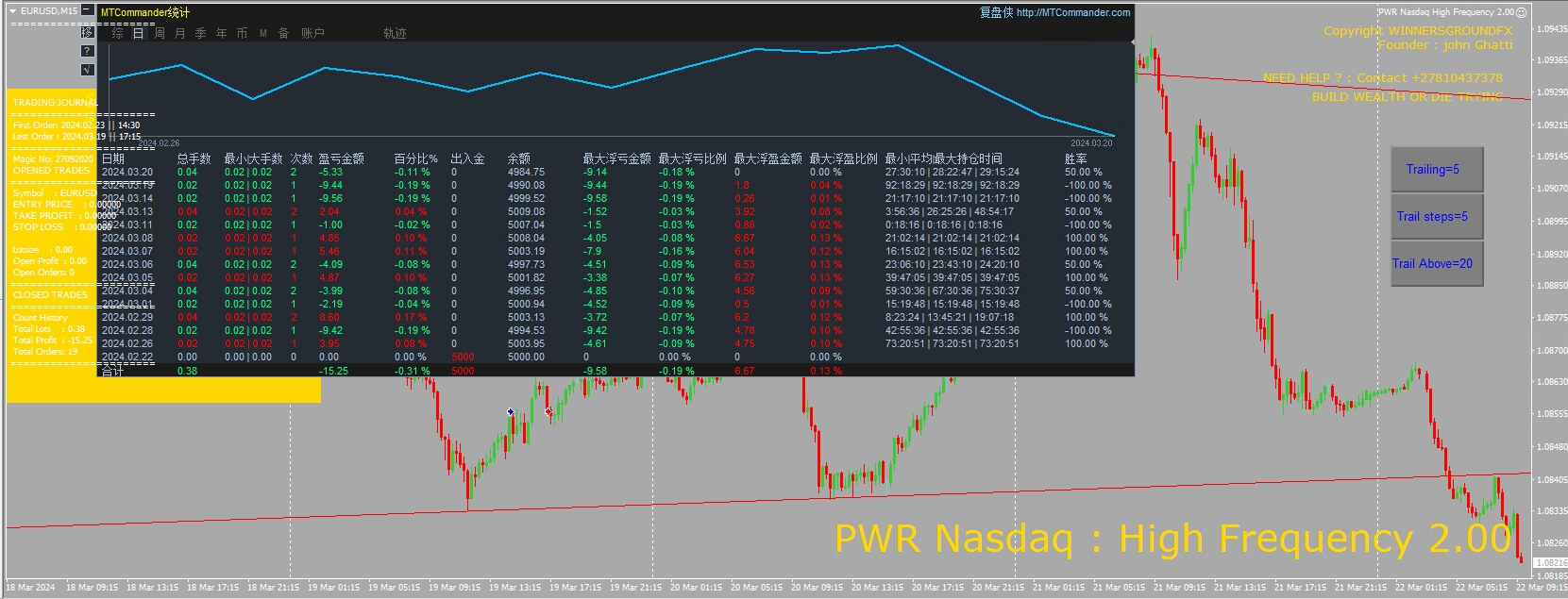Click Magic No: 27092020 label

(54, 158)
